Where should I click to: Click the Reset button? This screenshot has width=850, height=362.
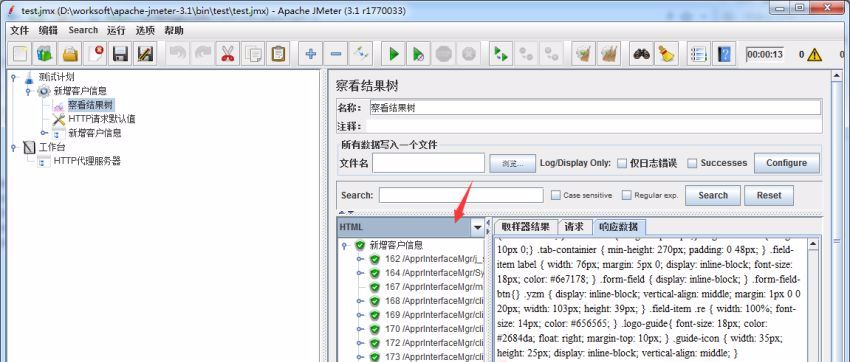pyautogui.click(x=769, y=196)
